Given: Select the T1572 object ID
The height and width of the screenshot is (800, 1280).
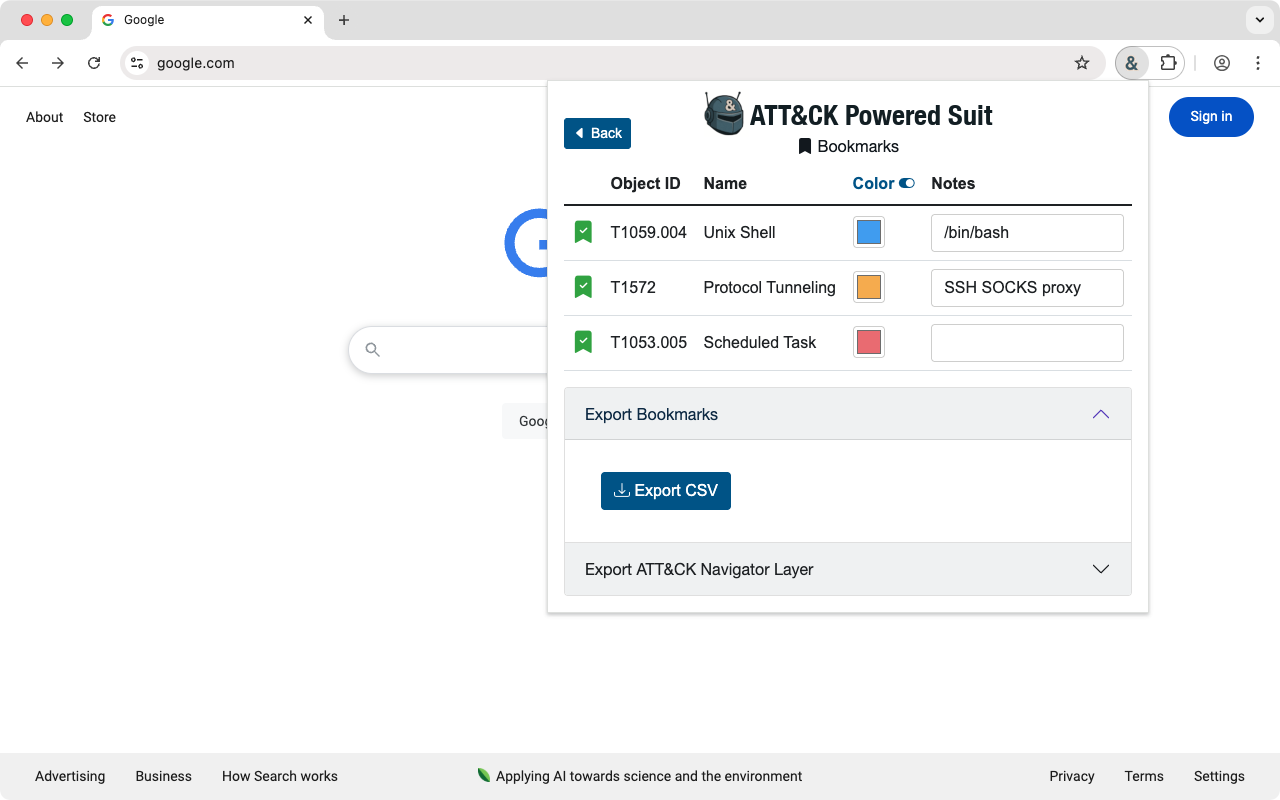Looking at the screenshot, I should 633,287.
